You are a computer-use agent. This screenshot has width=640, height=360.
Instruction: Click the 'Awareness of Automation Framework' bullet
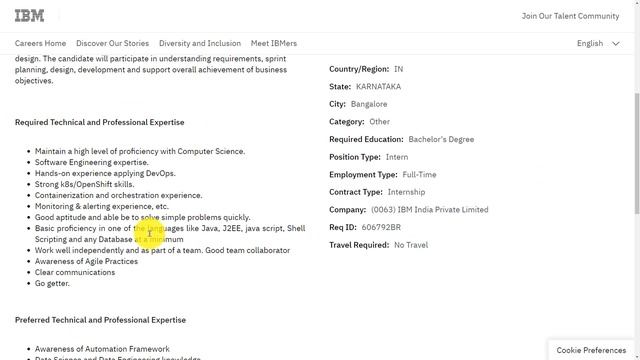(102, 349)
